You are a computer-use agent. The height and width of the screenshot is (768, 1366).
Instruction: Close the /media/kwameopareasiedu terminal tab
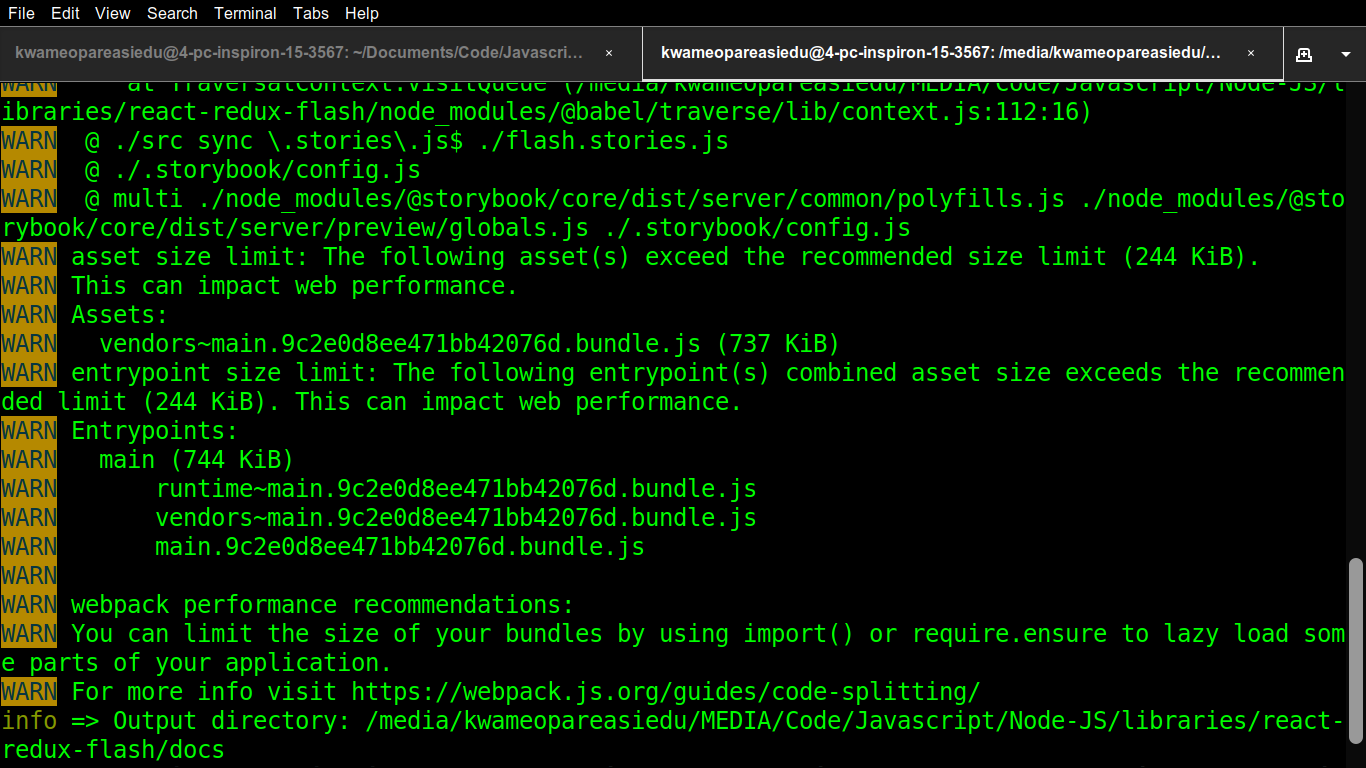coord(1250,53)
